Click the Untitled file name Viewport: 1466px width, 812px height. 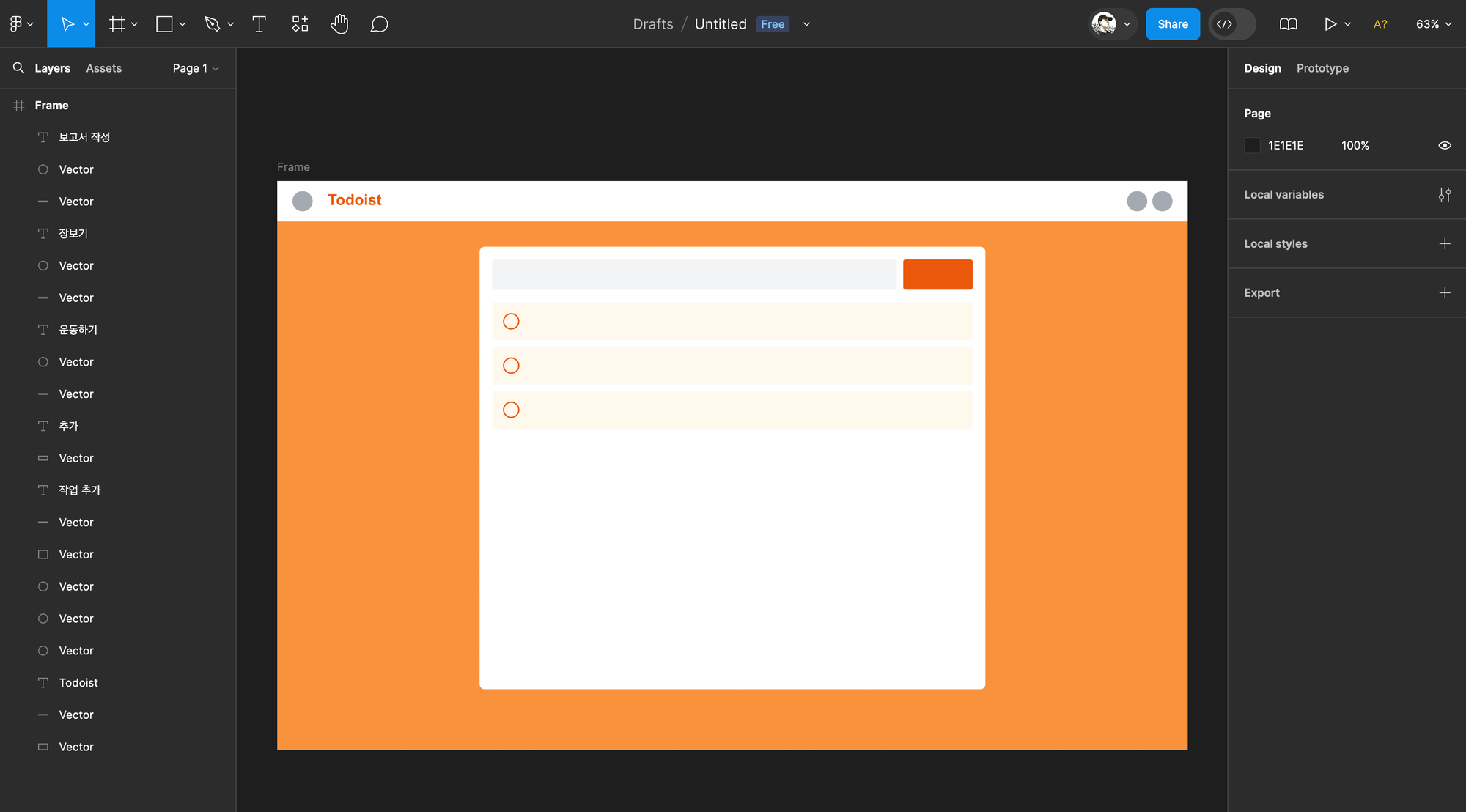coord(721,24)
